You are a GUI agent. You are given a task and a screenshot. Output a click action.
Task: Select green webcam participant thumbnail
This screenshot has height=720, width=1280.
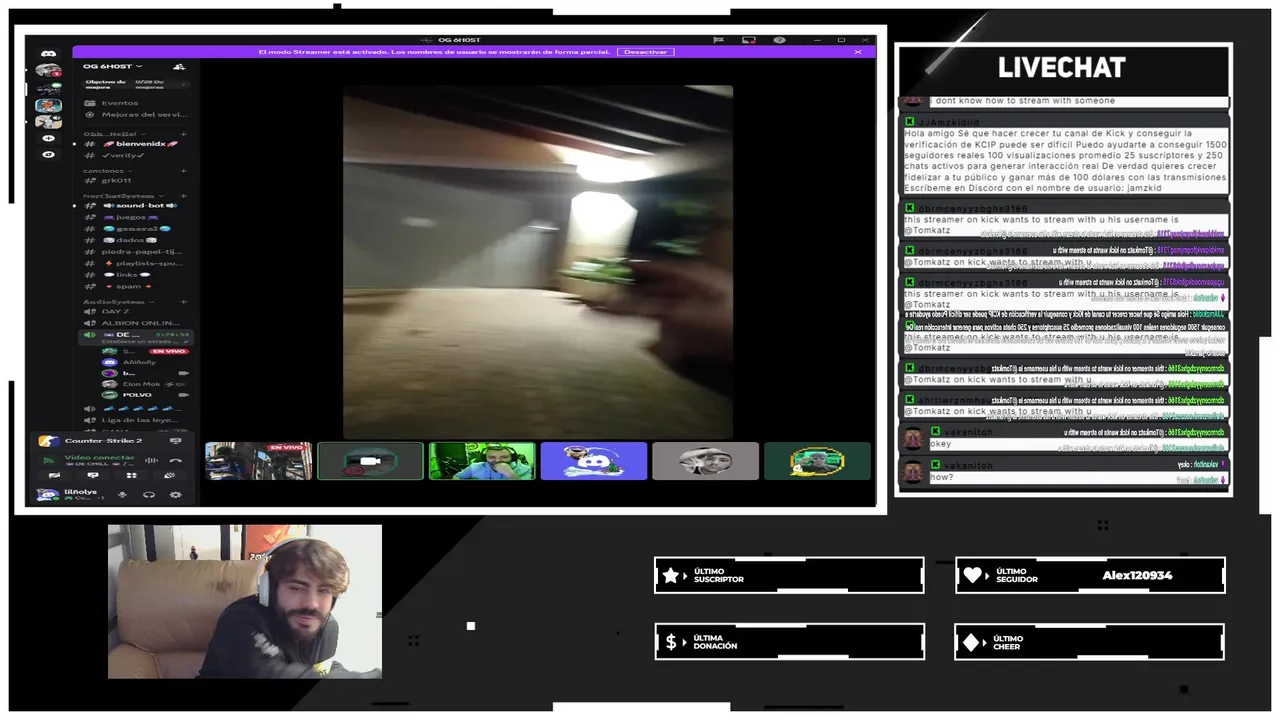coord(482,461)
